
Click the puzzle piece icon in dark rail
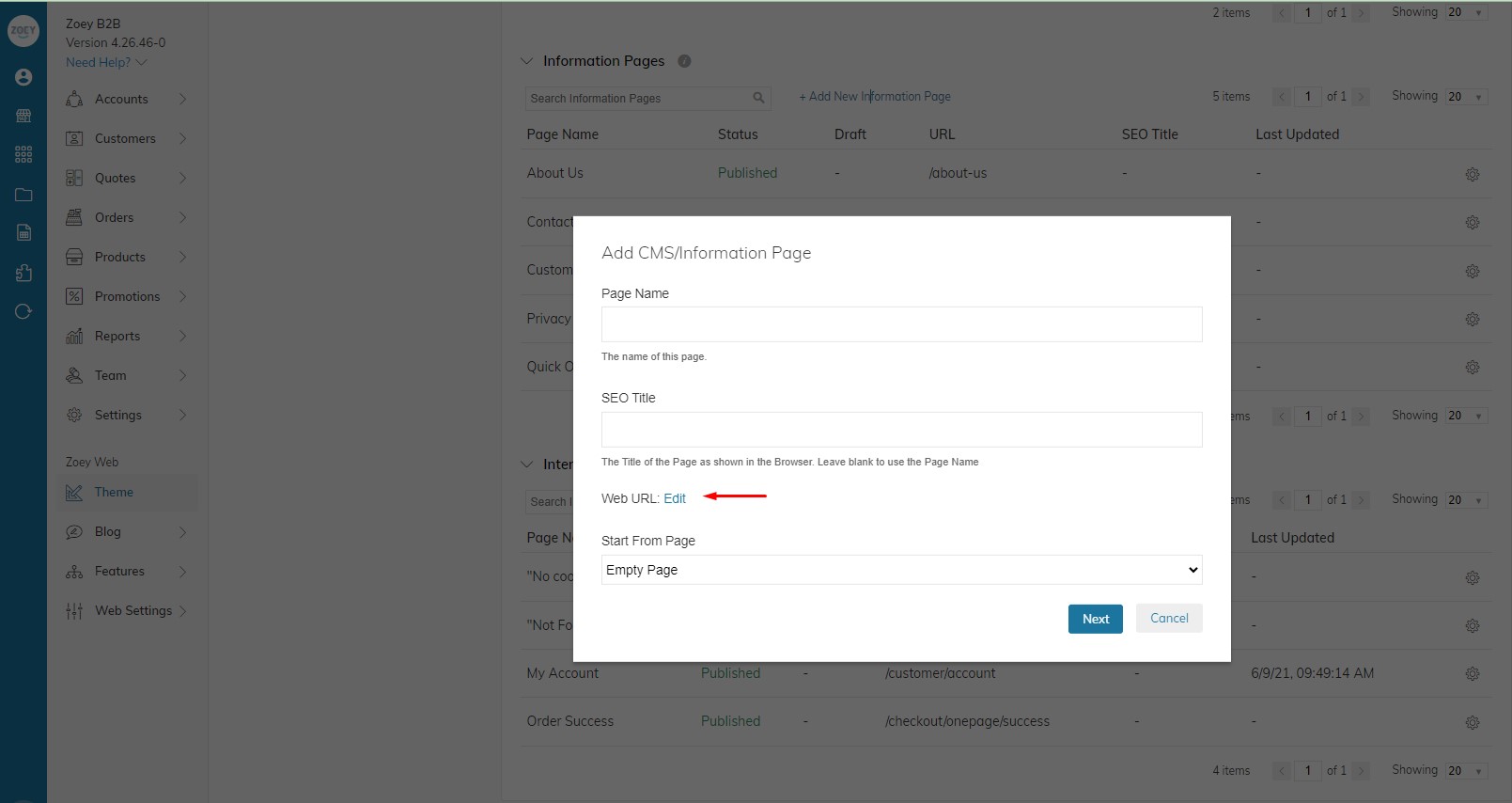click(x=23, y=273)
